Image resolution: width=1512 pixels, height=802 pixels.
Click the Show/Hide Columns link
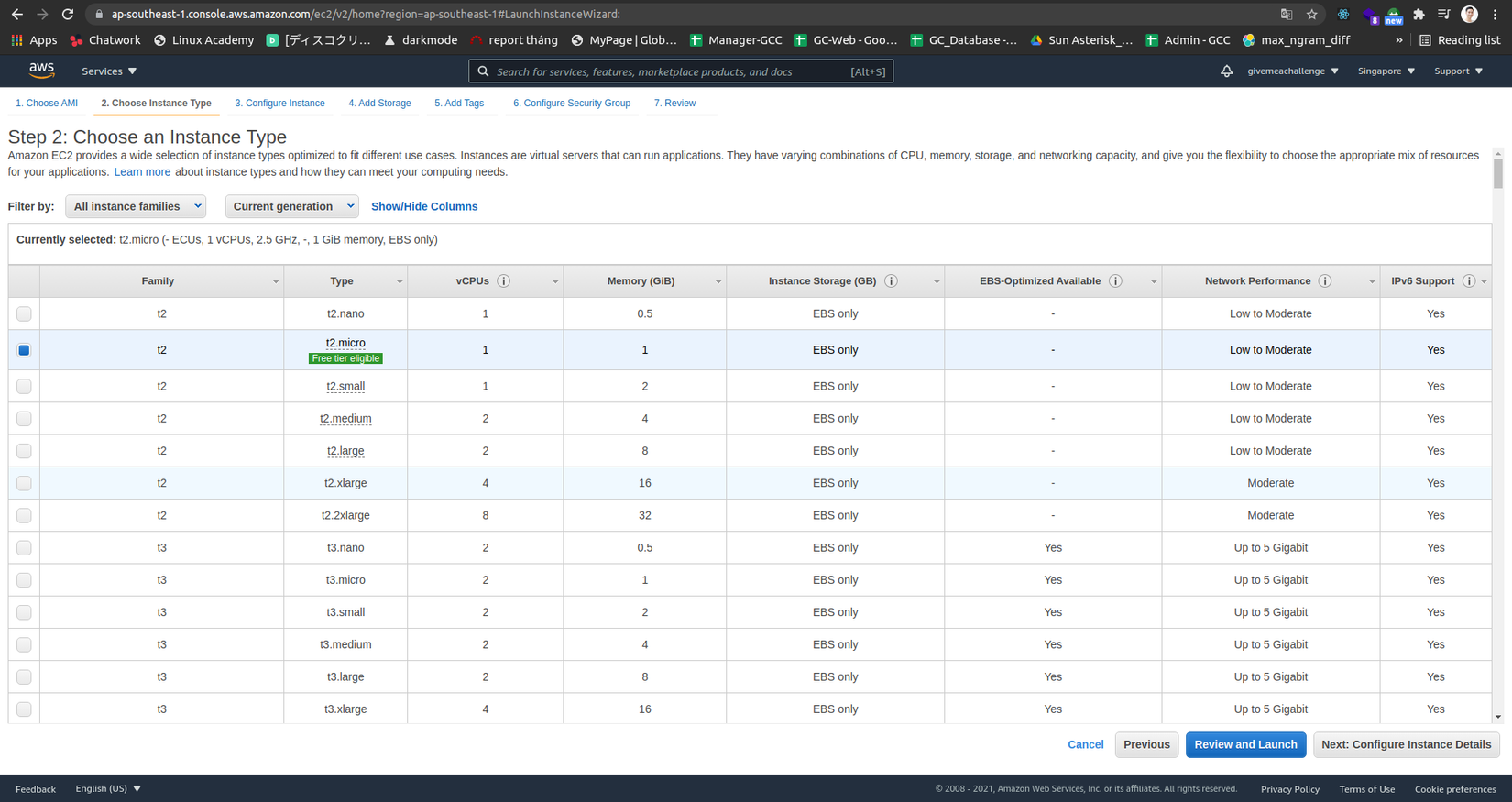coord(424,206)
